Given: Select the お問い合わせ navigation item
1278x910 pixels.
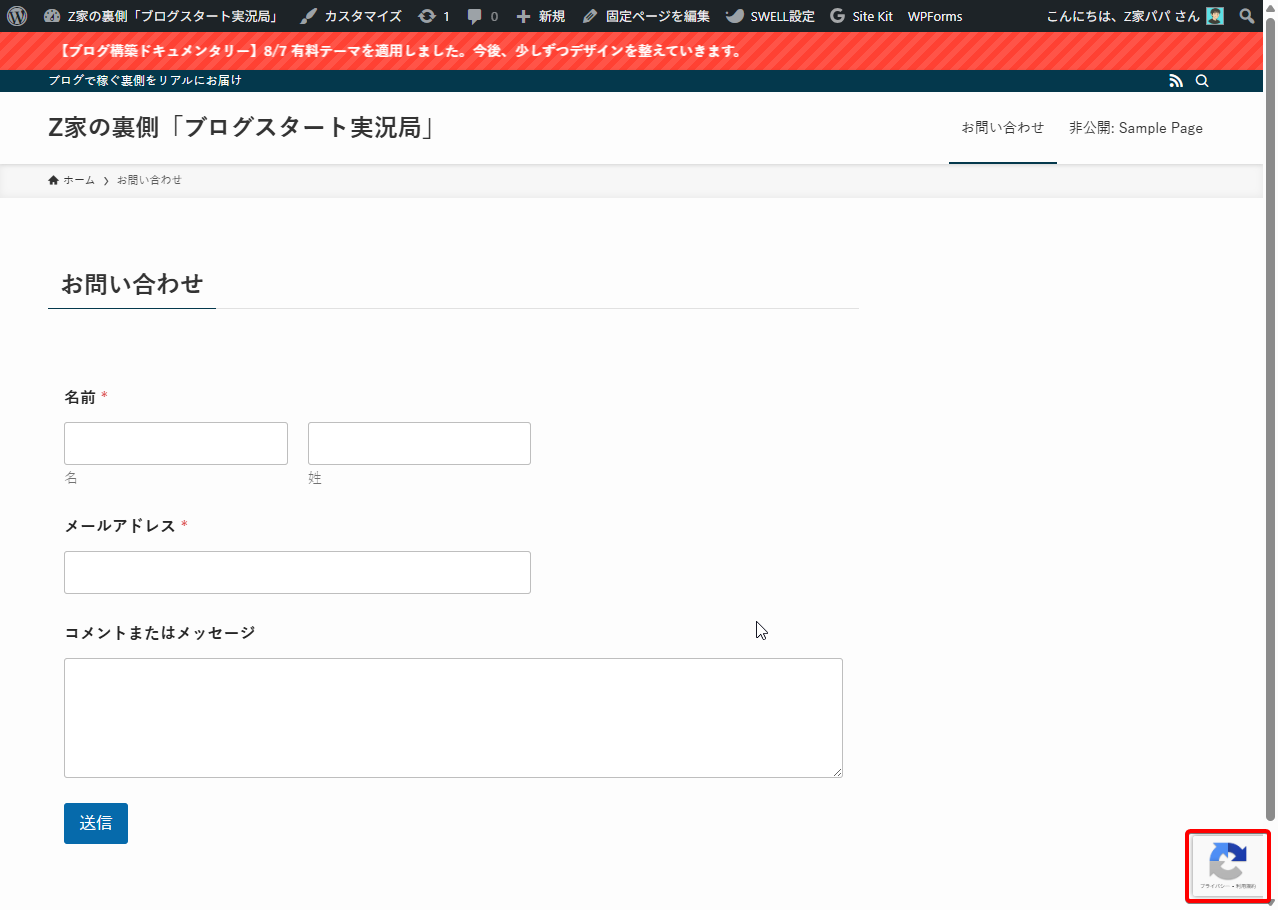Looking at the screenshot, I should click(1002, 128).
